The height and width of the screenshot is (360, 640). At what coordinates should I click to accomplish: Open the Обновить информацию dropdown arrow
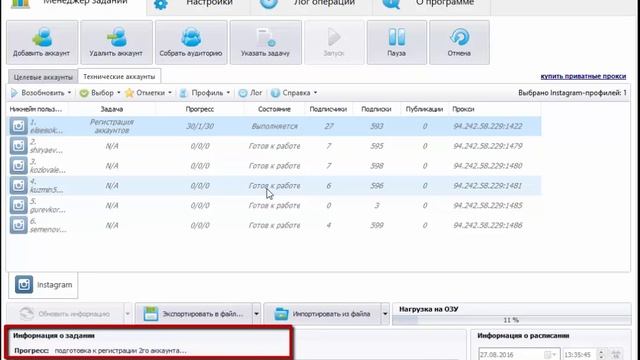point(127,314)
